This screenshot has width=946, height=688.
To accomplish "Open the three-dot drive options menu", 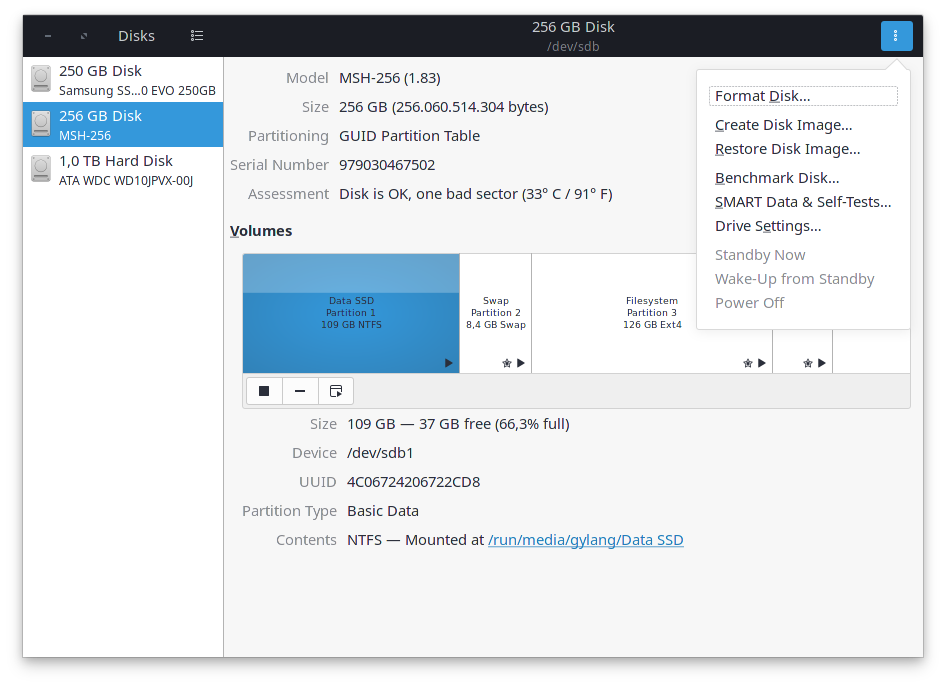I will point(896,35).
